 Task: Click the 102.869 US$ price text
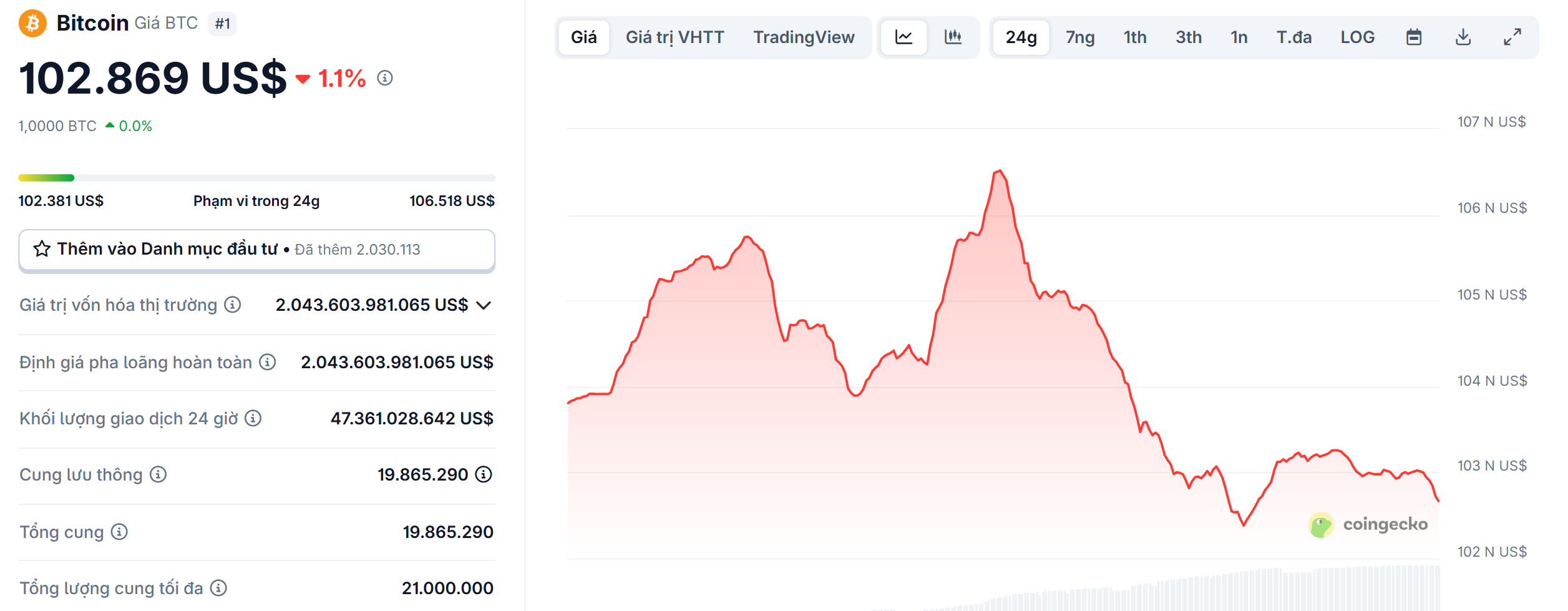[x=153, y=79]
